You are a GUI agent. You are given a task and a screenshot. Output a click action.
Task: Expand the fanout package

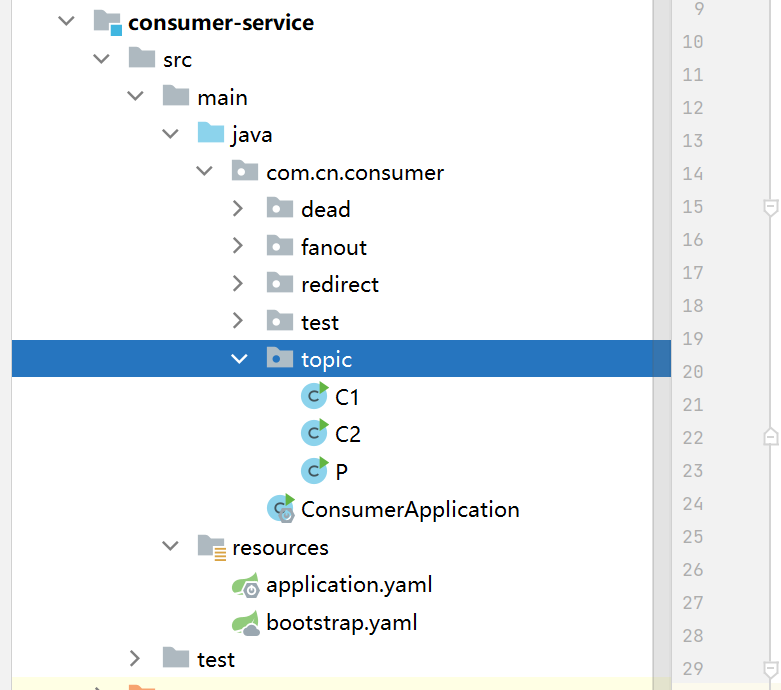[x=238, y=246]
